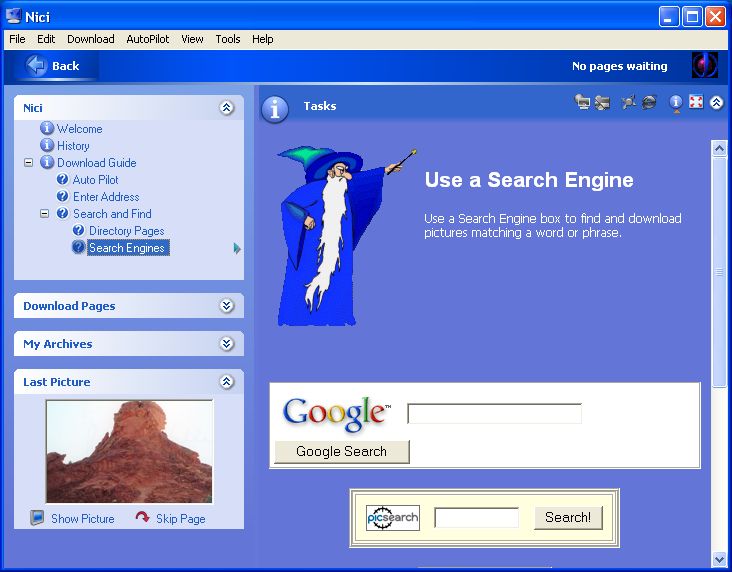The image size is (732, 572).
Task: Open the Edit menu
Action: point(46,39)
